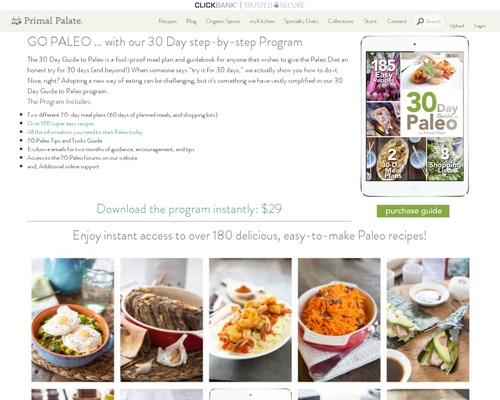Open the poached eggs bowl photo

[73, 320]
